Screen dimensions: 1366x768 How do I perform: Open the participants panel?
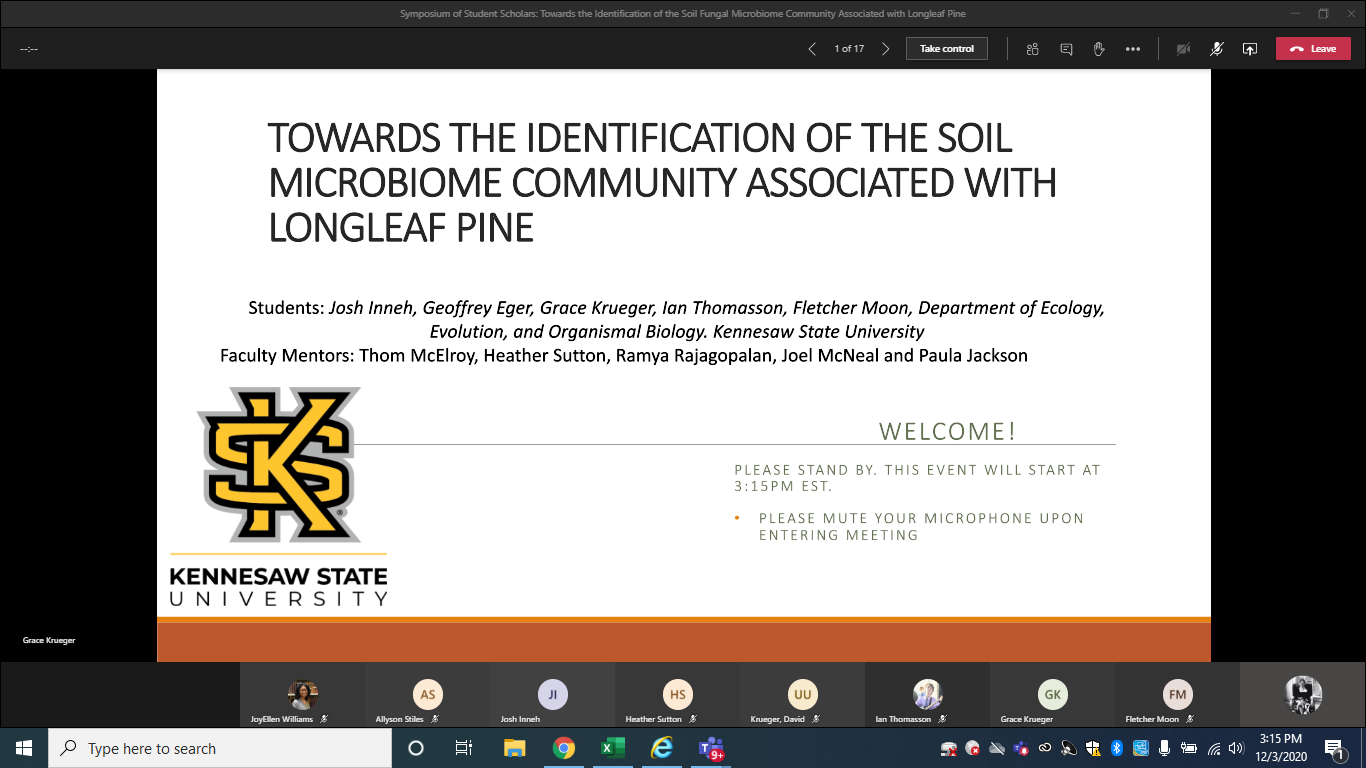[1033, 49]
